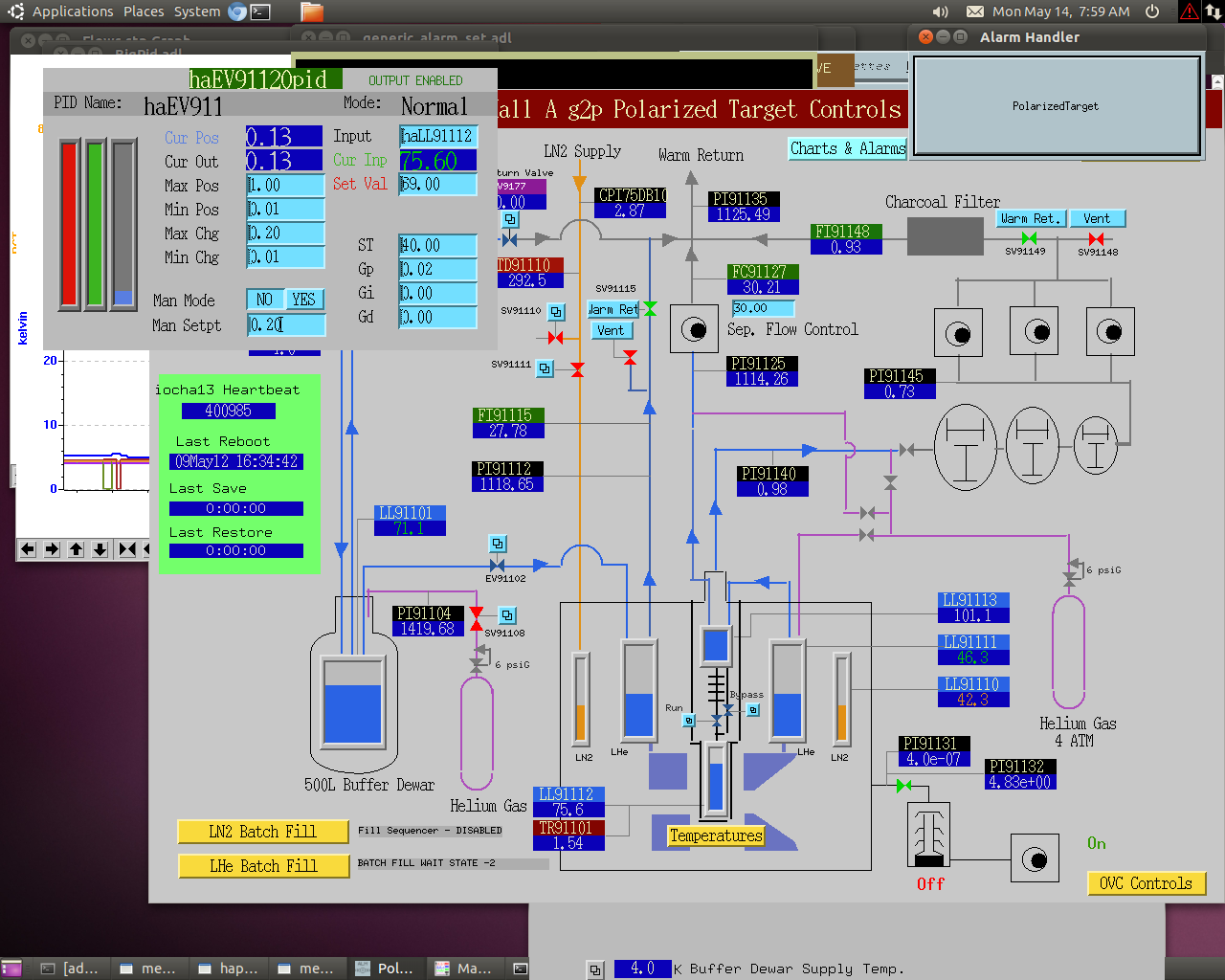Open Charts & Alarms menu
This screenshot has width=1225, height=980.
pyautogui.click(x=847, y=148)
